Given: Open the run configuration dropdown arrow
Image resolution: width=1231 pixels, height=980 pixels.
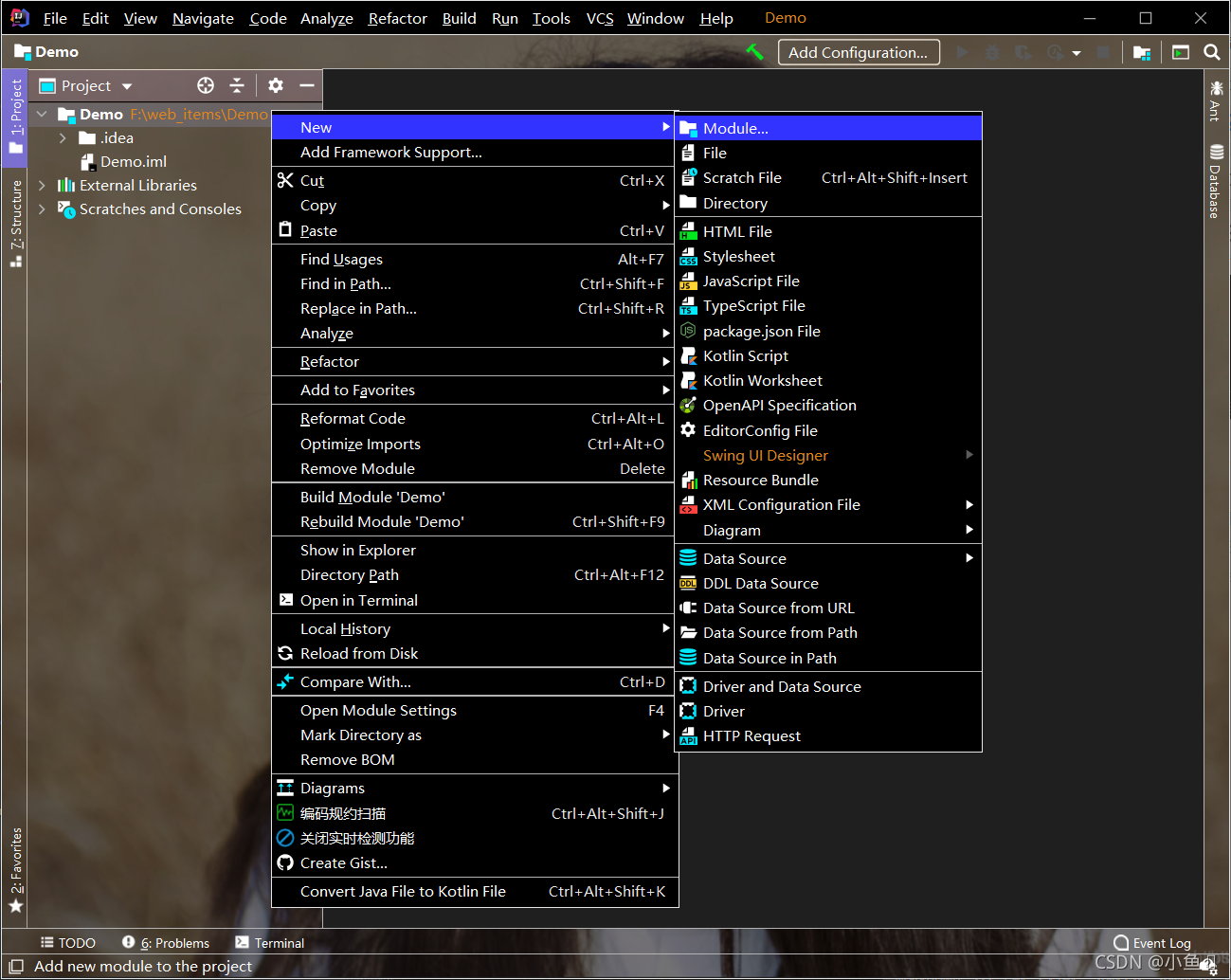Looking at the screenshot, I should pos(1077,53).
